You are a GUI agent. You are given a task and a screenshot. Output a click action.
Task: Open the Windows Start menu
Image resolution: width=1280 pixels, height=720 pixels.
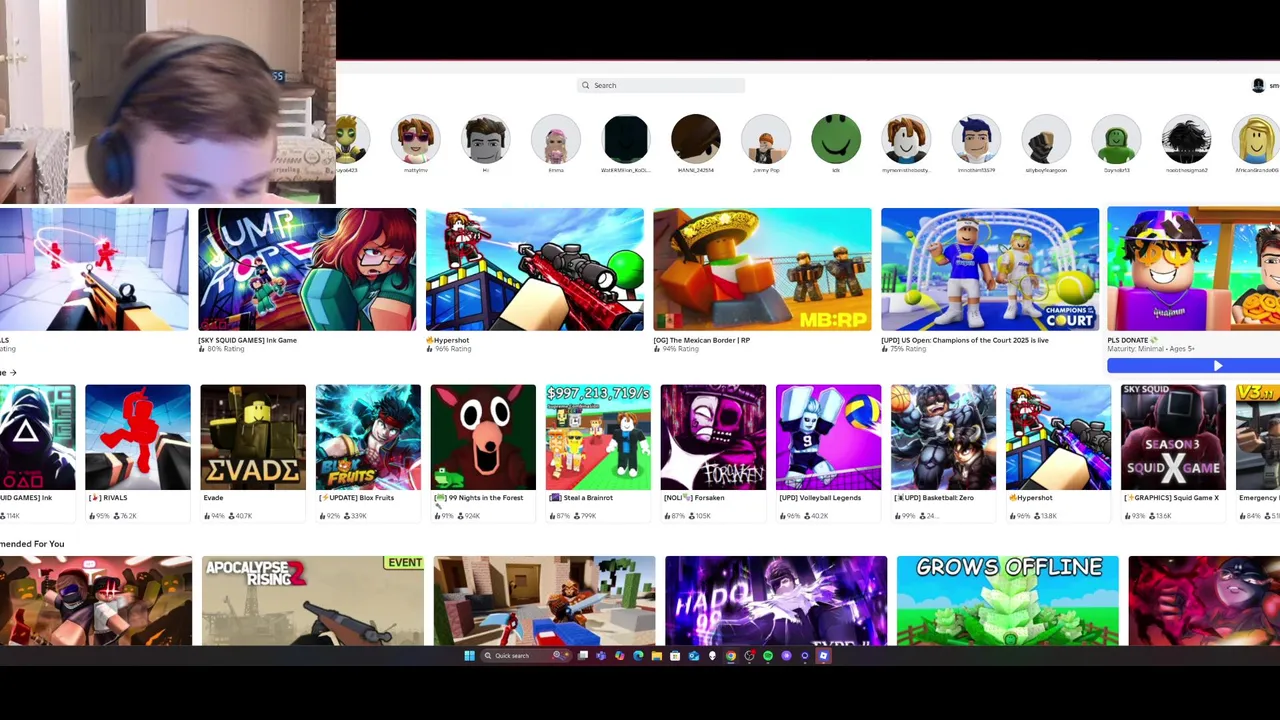click(469, 656)
